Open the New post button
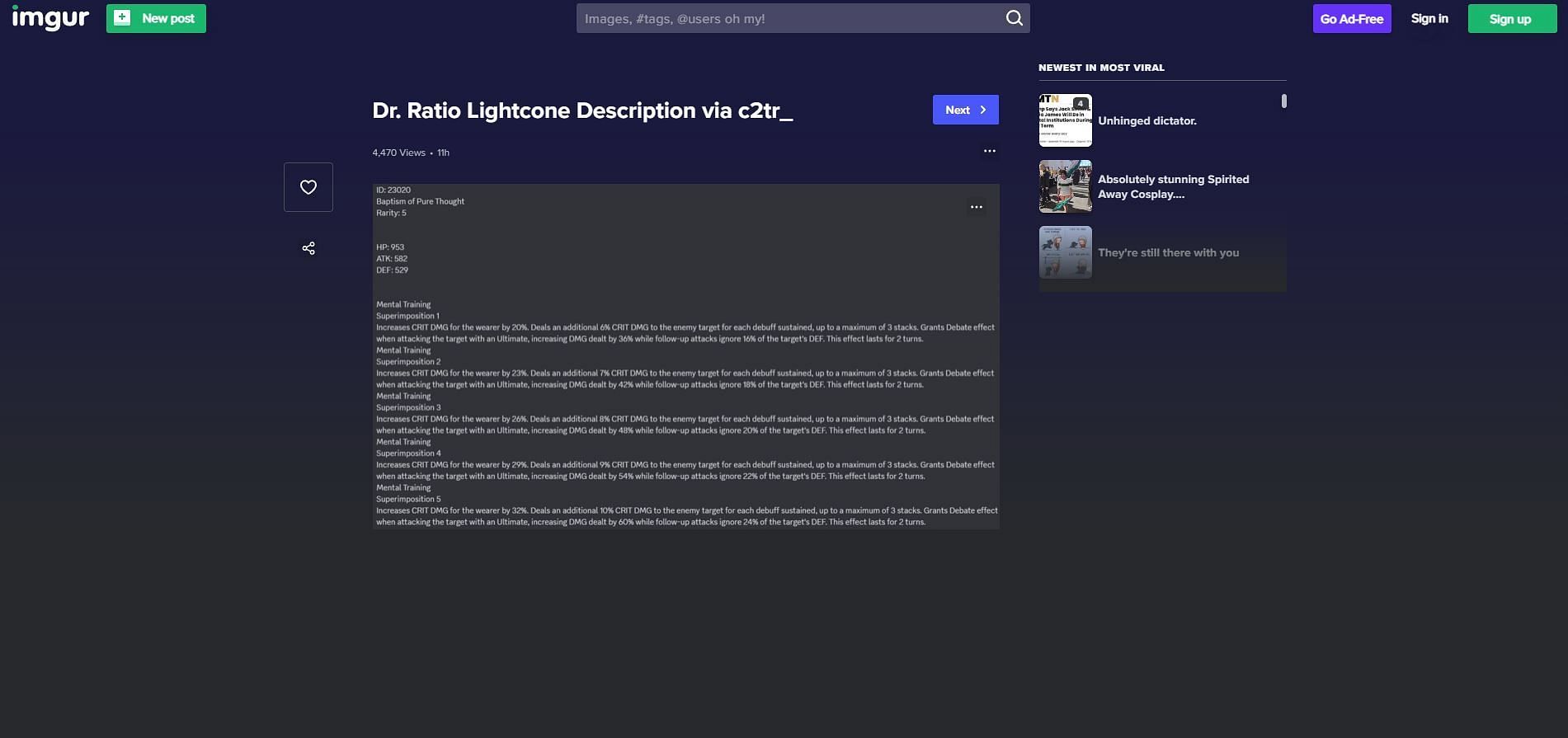 (x=156, y=18)
